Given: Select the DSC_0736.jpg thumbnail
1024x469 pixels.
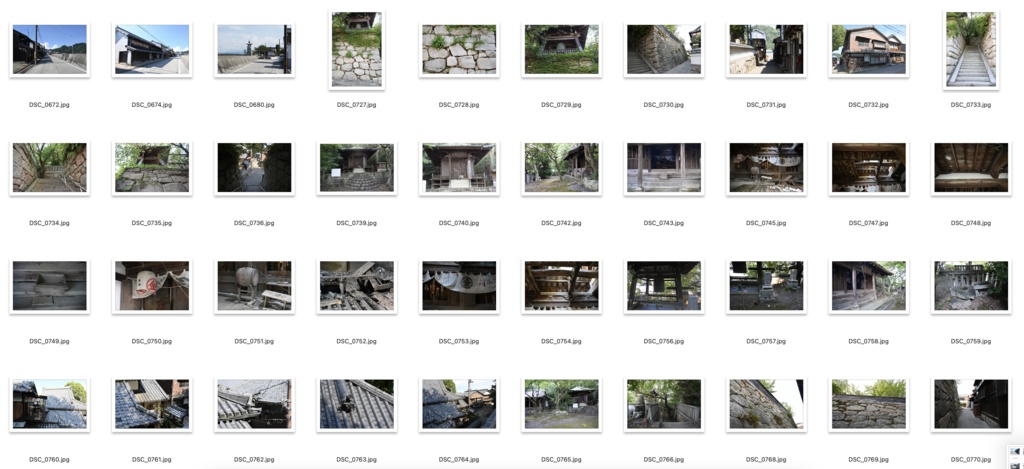Looking at the screenshot, I should (254, 168).
